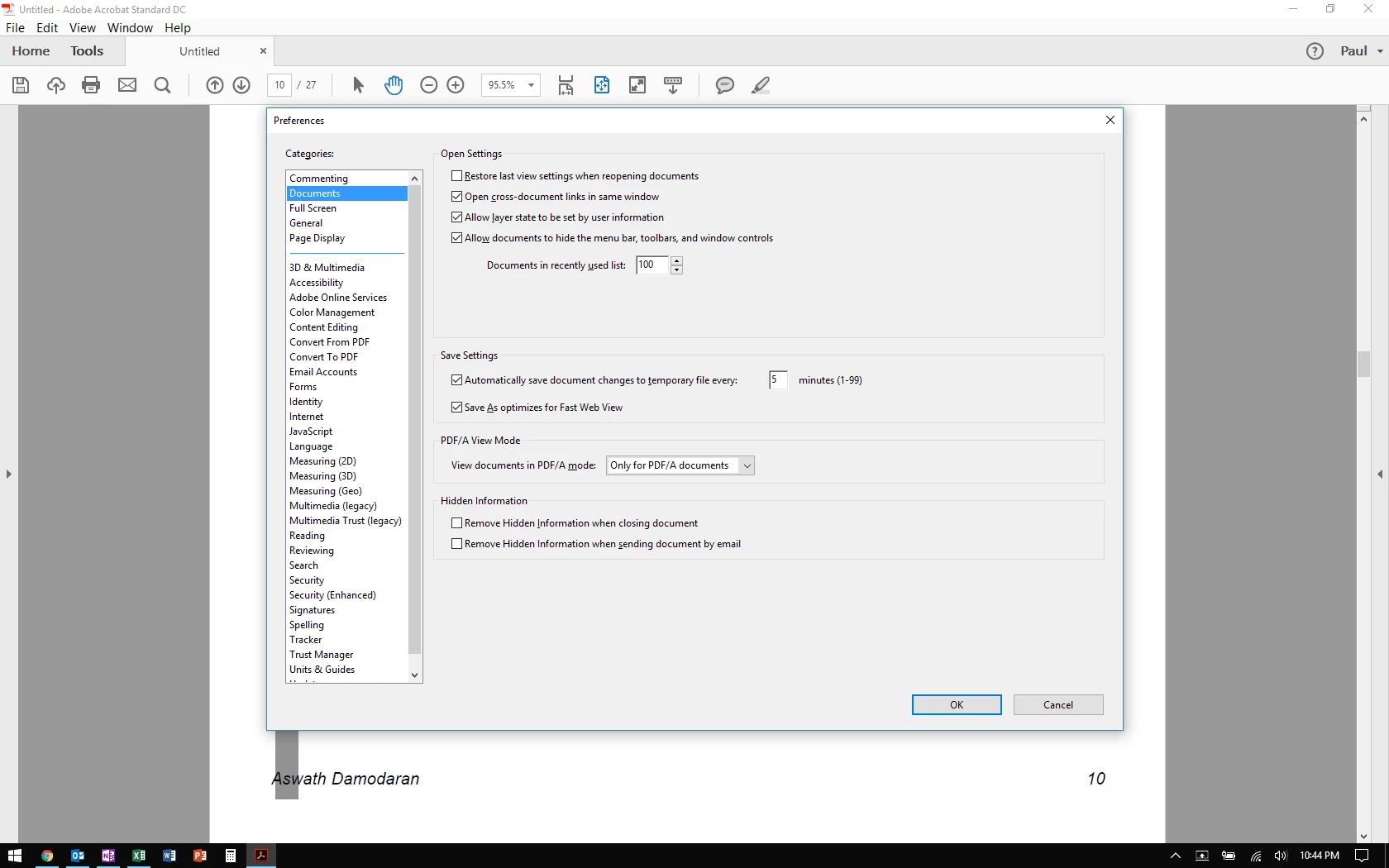The image size is (1389, 868).
Task: Check Restore last view settings option
Action: [x=456, y=176]
